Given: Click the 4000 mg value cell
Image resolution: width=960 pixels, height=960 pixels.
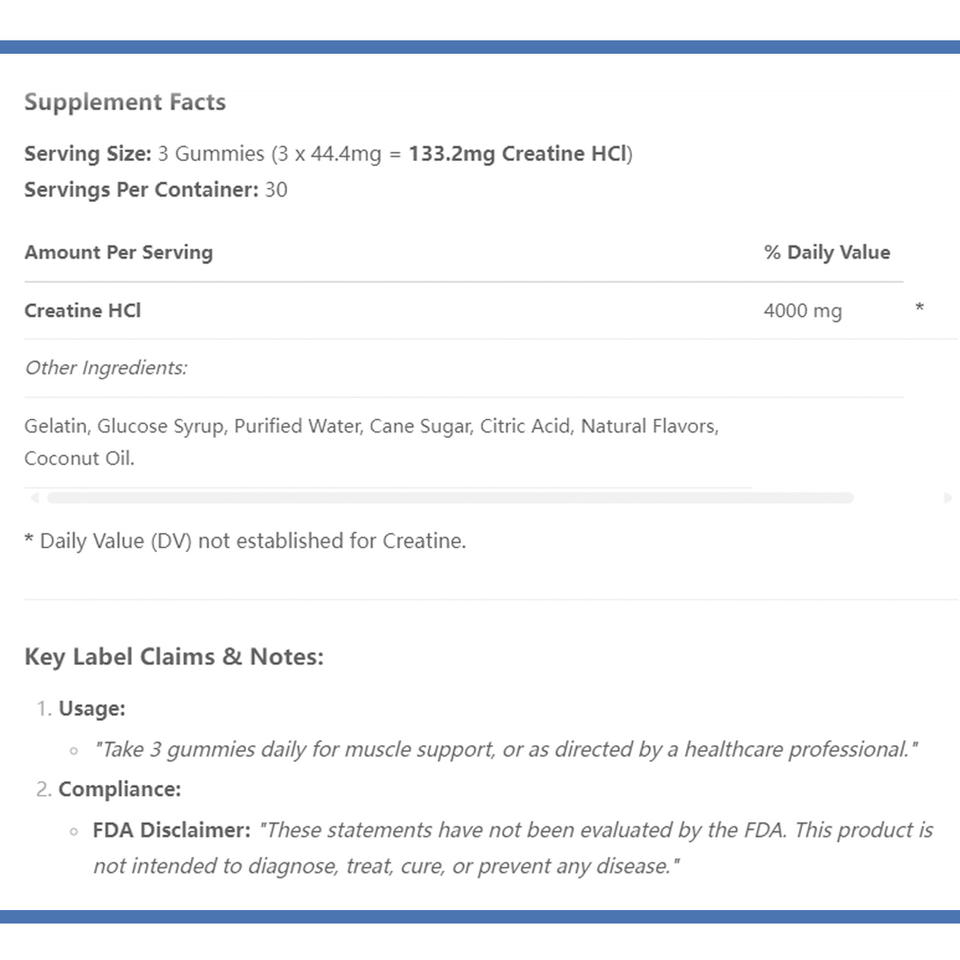Looking at the screenshot, I should (802, 311).
